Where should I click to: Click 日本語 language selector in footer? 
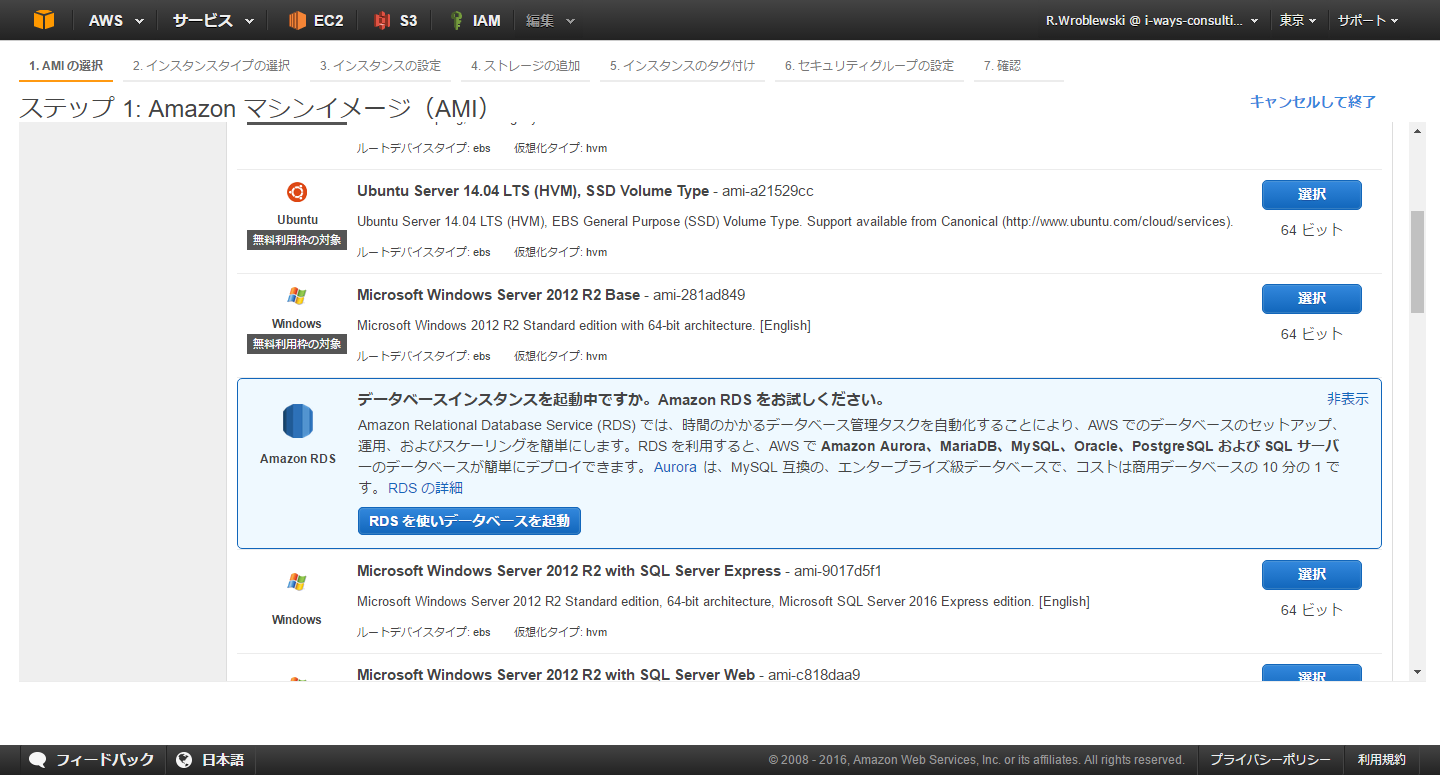point(210,760)
